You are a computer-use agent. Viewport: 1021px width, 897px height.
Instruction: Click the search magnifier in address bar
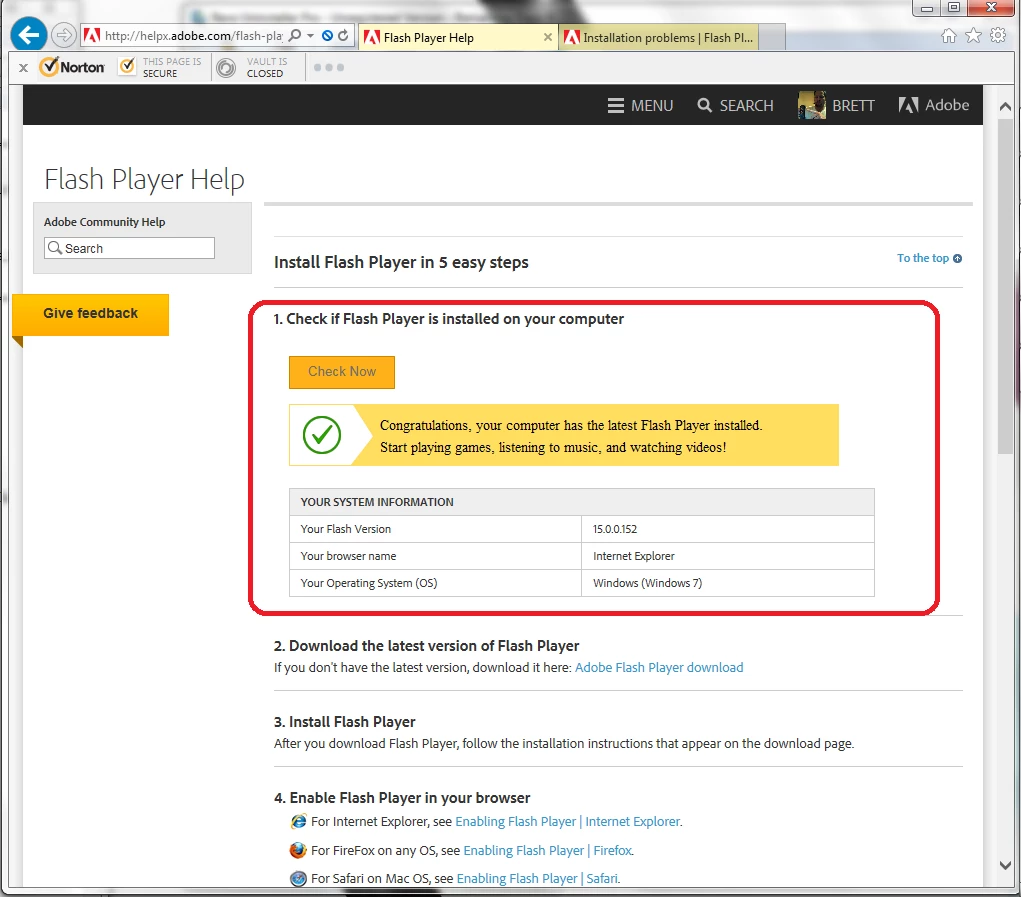tap(295, 36)
